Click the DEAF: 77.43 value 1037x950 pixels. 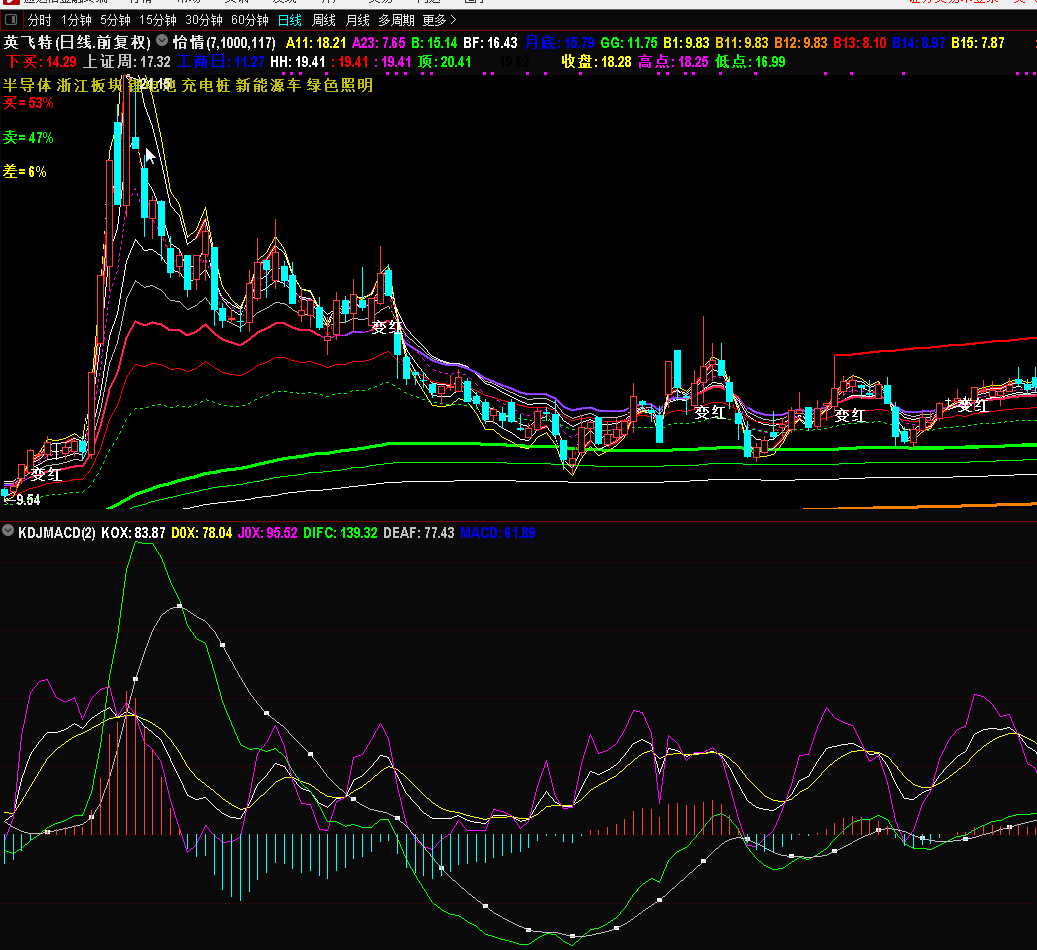pos(419,533)
